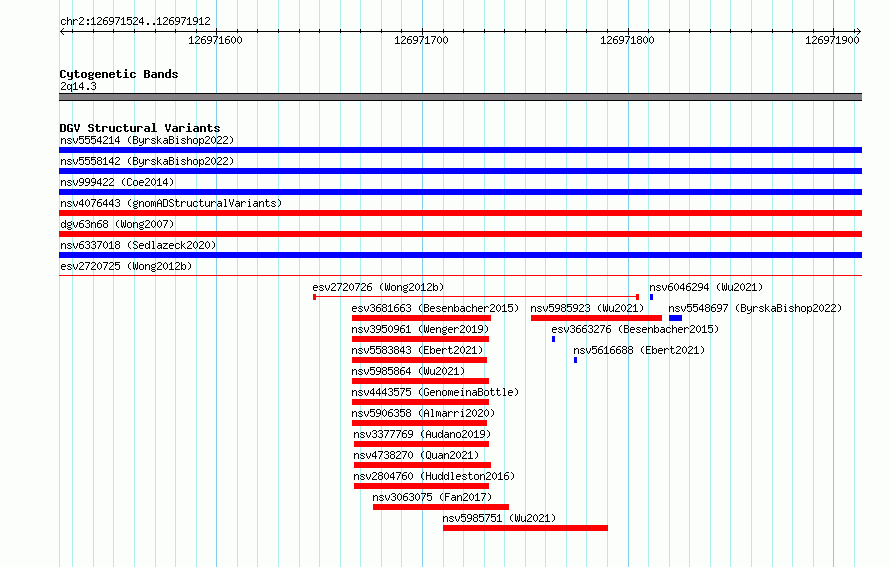Click red bar under nsv2804760
The height and width of the screenshot is (567, 890).
(421, 486)
